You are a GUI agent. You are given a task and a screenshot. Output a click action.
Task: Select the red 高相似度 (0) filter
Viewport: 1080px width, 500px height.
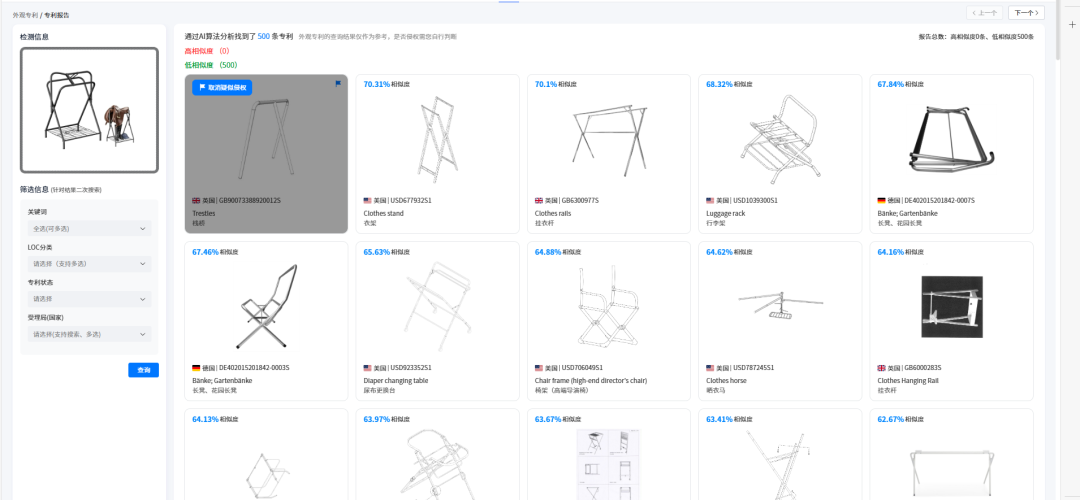pyautogui.click(x=207, y=51)
